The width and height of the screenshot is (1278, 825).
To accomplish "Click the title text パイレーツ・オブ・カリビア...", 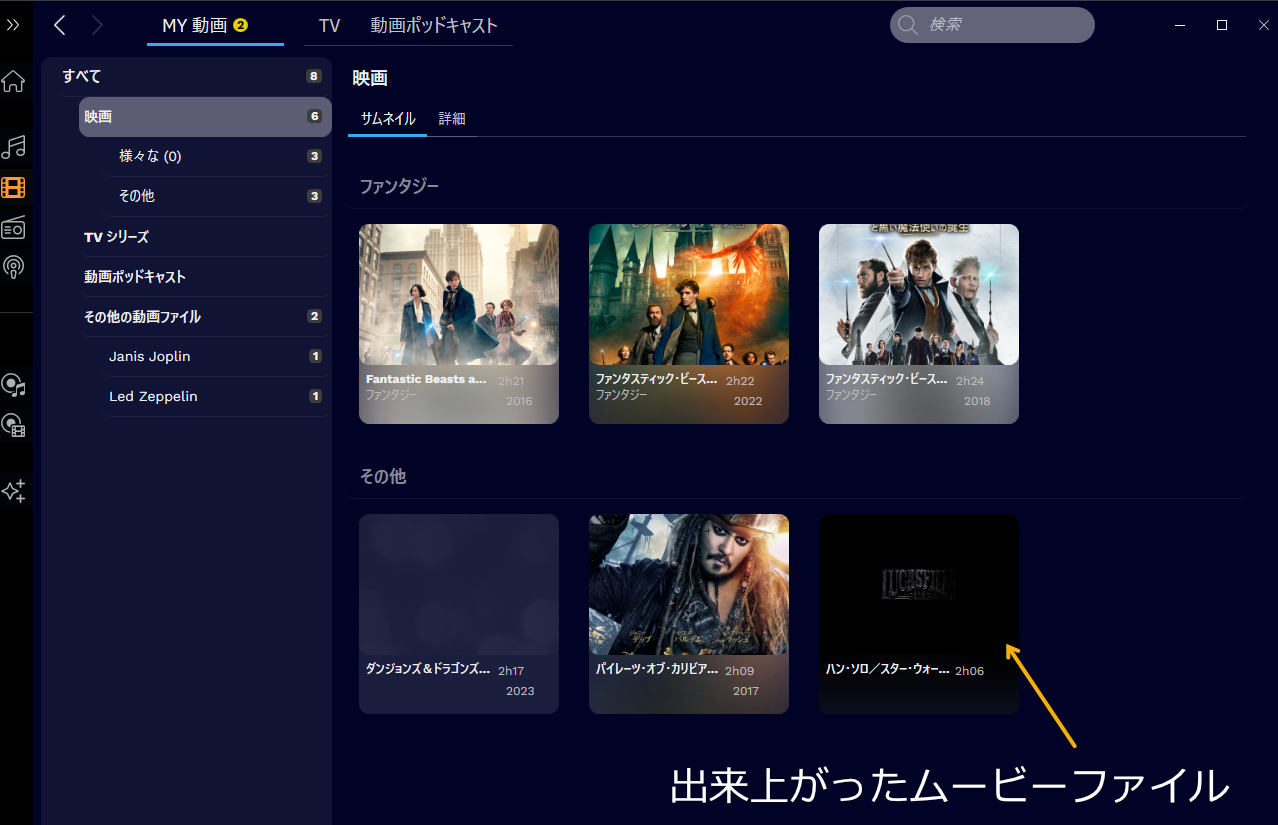I will 657,669.
